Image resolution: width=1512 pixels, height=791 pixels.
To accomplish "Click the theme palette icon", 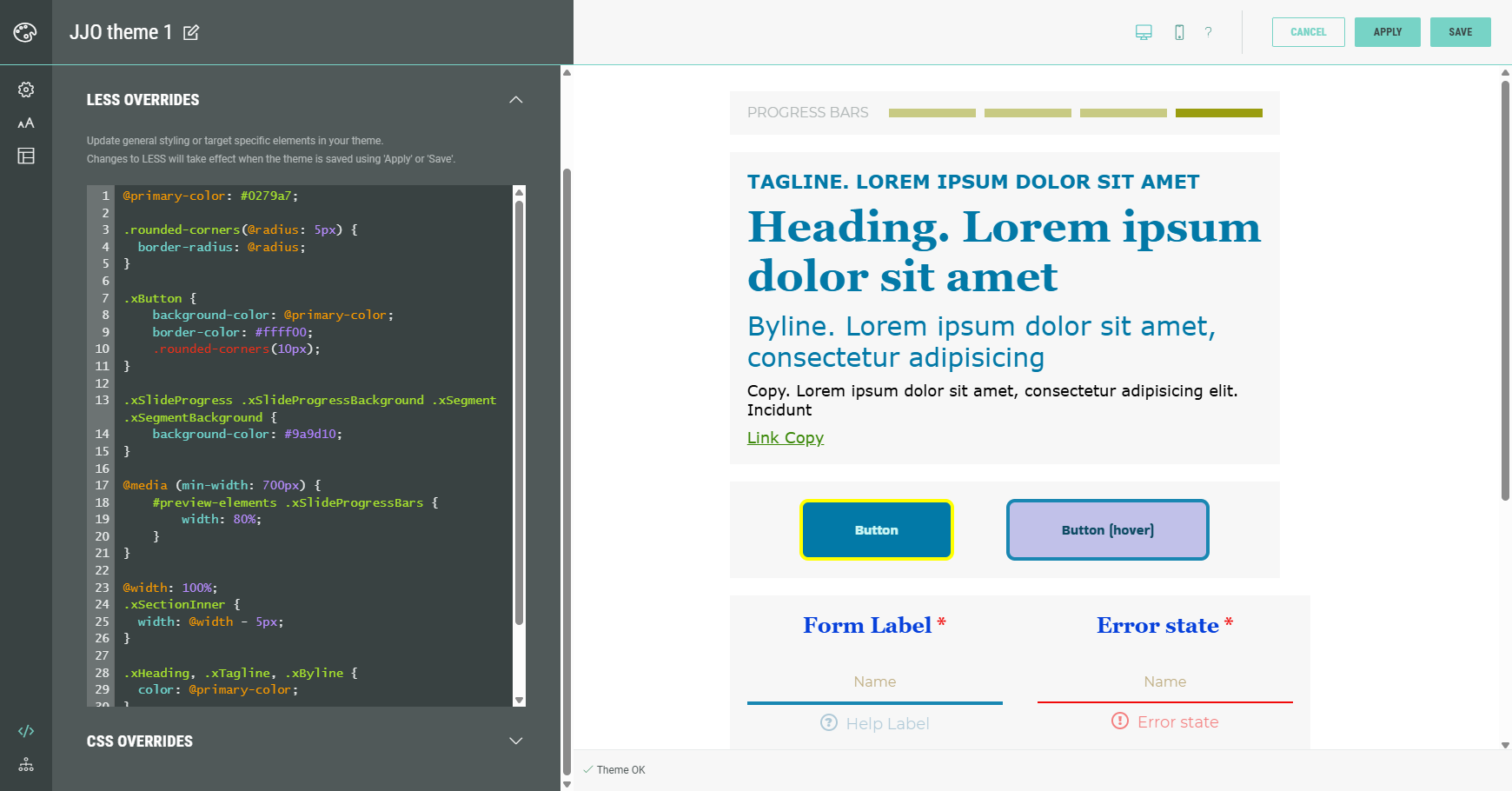I will 25,32.
